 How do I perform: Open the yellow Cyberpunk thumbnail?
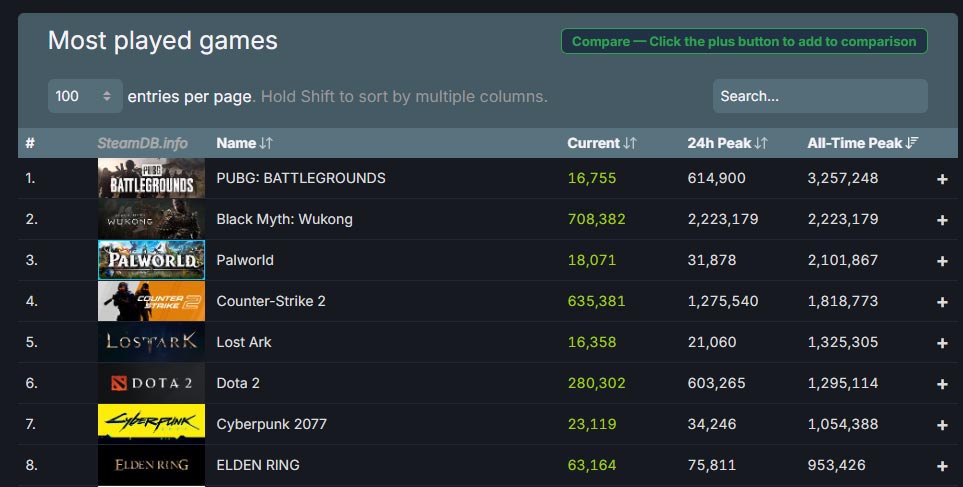click(x=151, y=424)
